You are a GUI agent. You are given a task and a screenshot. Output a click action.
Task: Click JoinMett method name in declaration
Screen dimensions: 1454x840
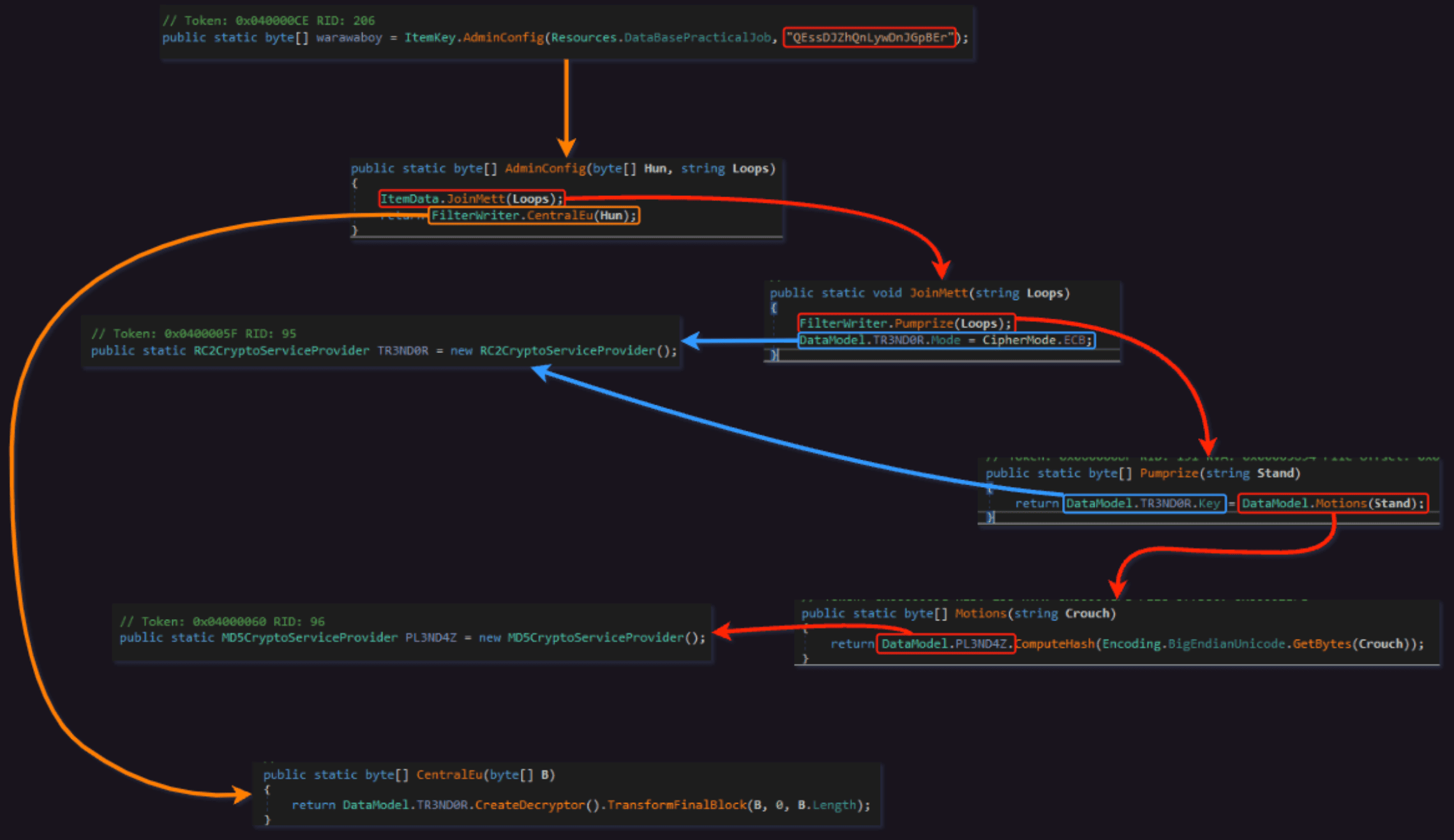coord(938,293)
